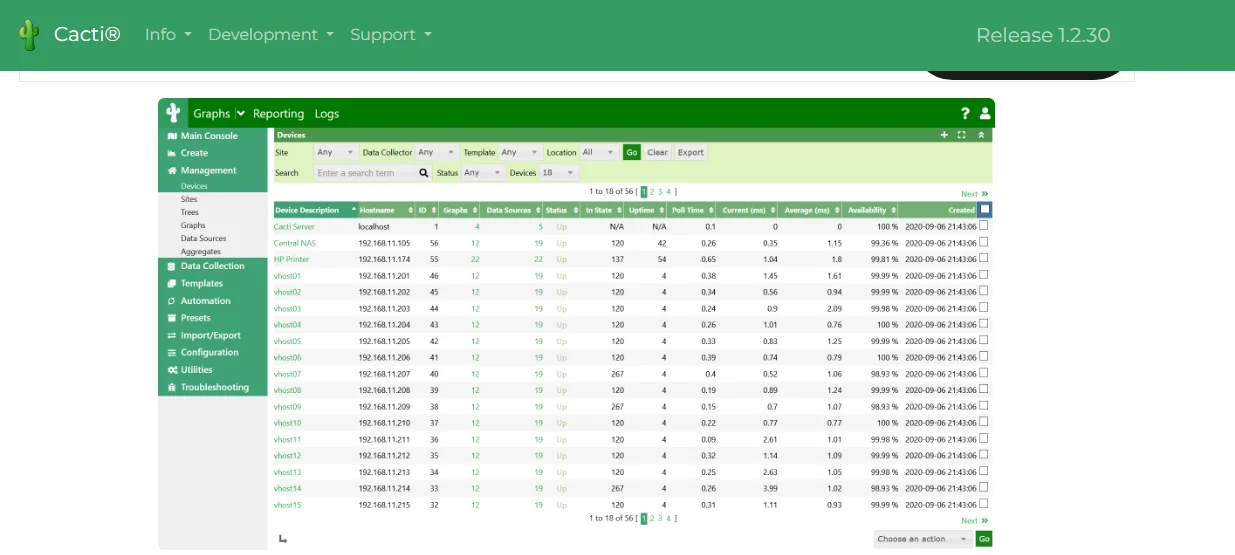Switch to the Reporting tab
The image size is (1235, 555).
(x=278, y=114)
